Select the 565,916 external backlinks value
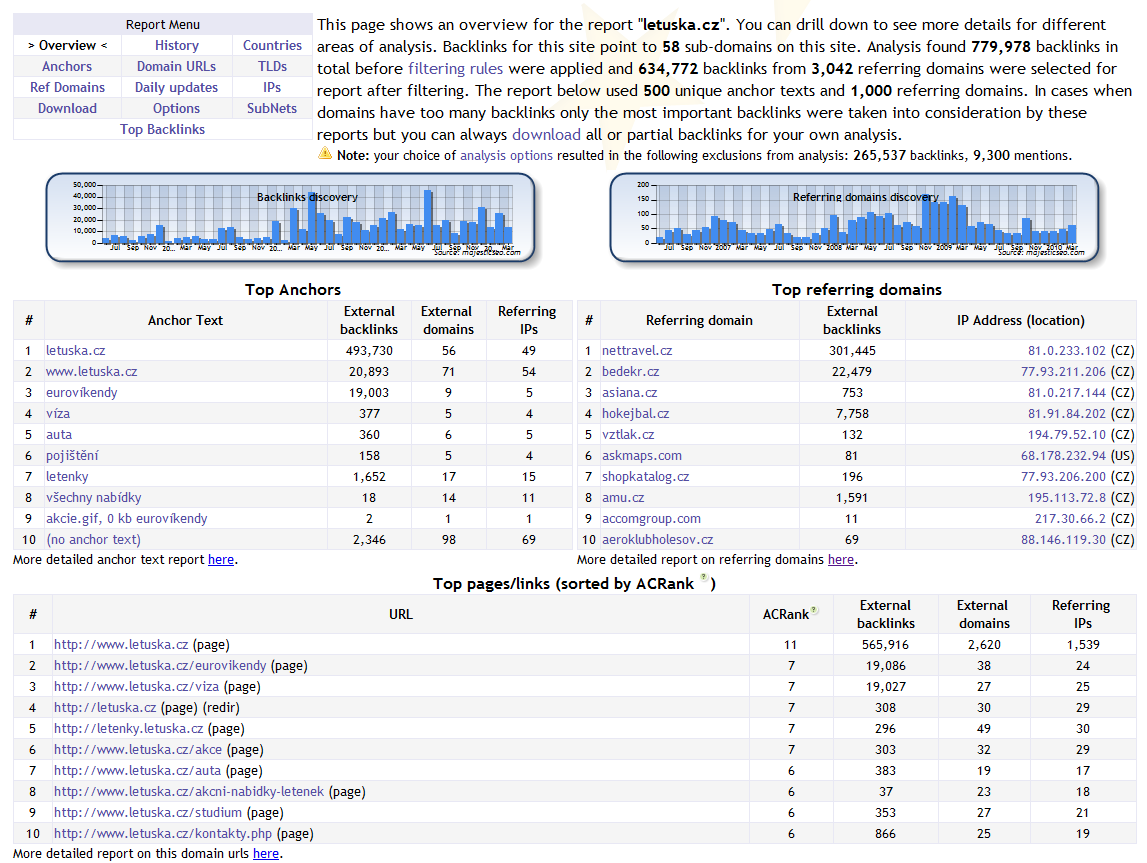The height and width of the screenshot is (863, 1147). [885, 645]
